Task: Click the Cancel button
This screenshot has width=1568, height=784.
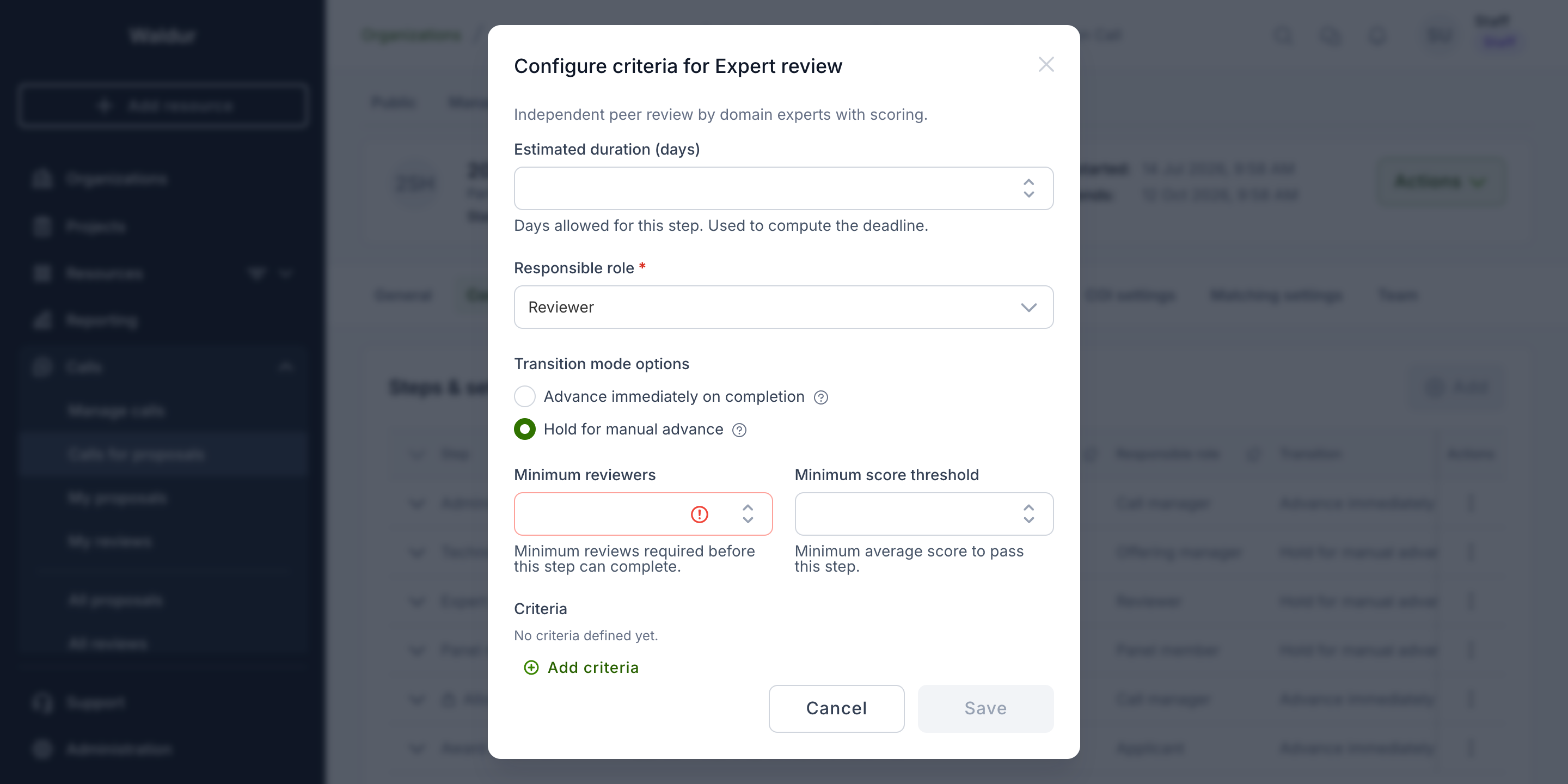Action: (x=836, y=708)
